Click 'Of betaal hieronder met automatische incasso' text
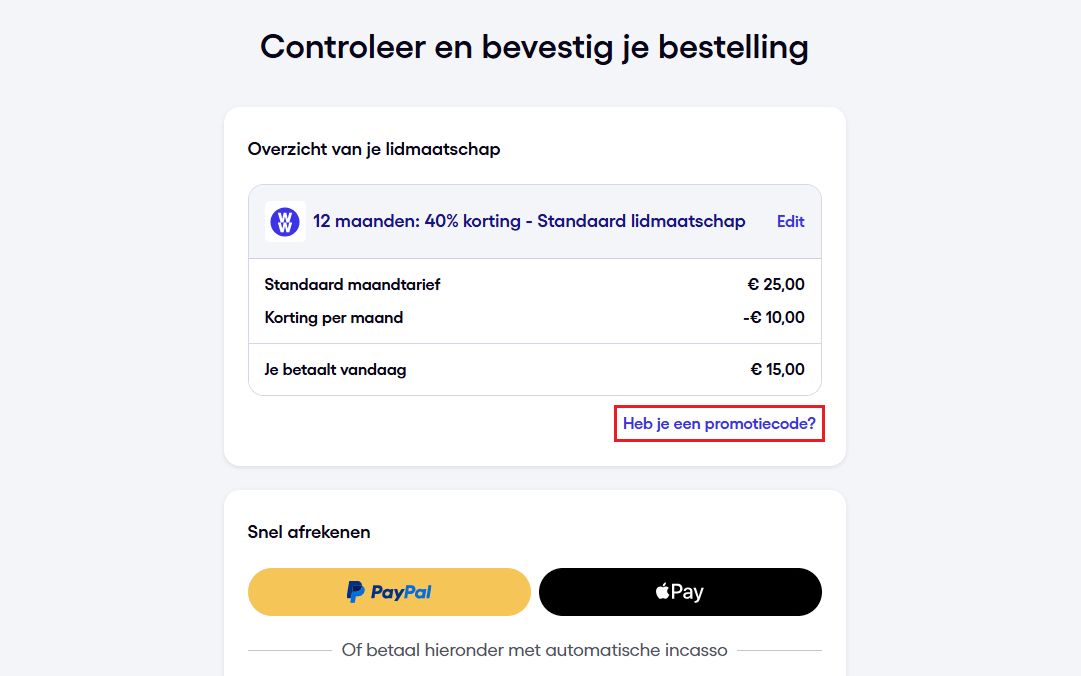1081x676 pixels. pos(534,649)
